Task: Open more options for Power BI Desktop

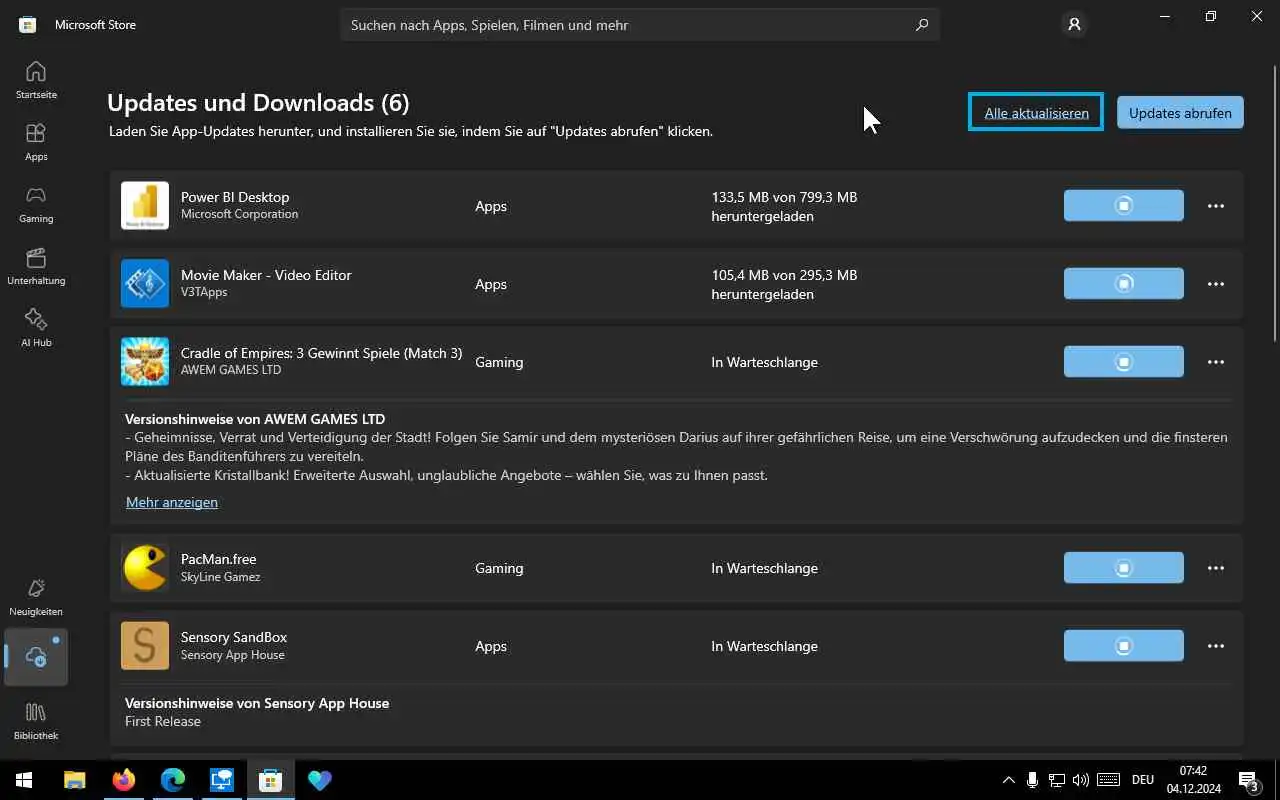Action: click(1216, 206)
